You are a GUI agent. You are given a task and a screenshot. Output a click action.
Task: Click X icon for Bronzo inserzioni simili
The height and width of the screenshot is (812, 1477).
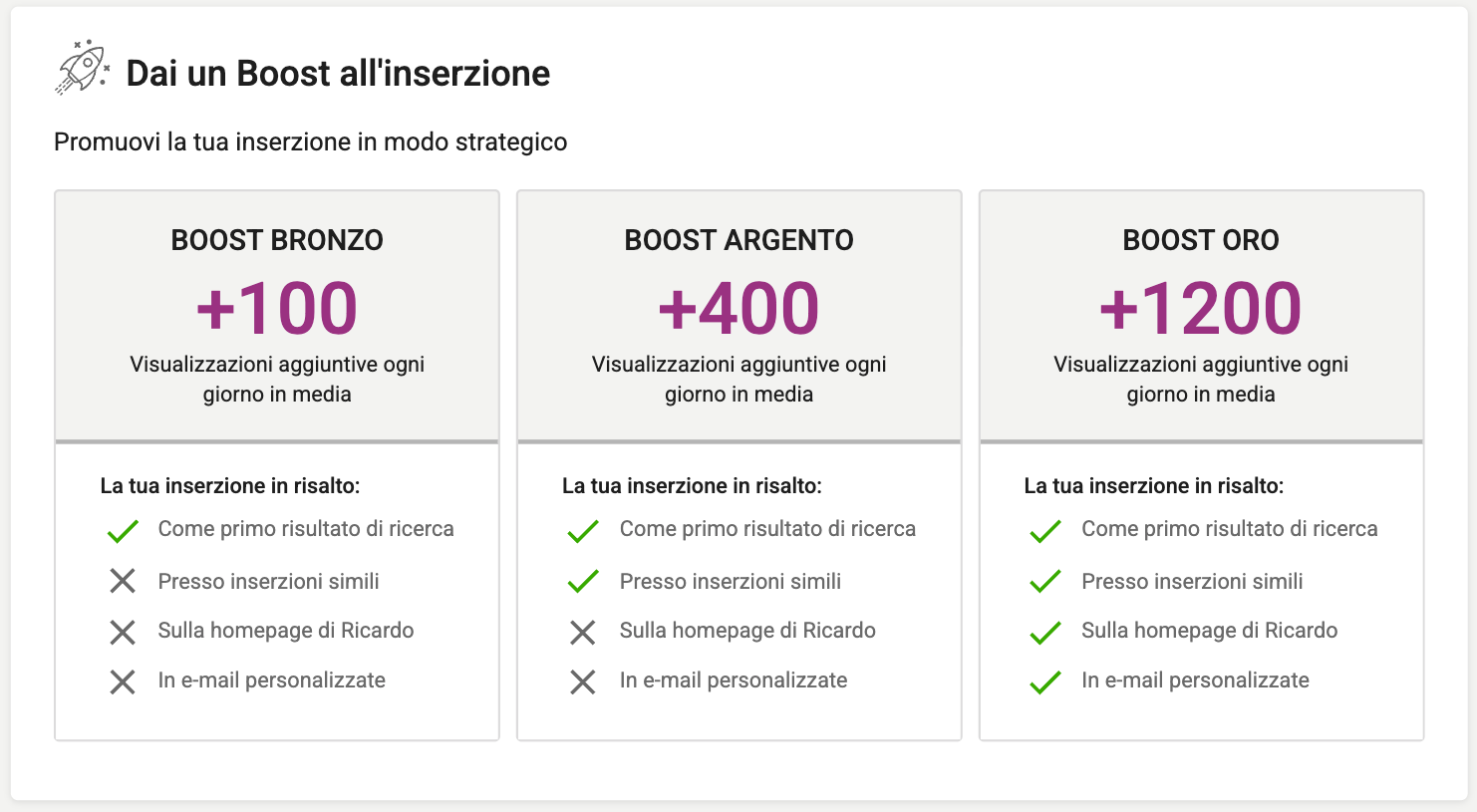[x=123, y=581]
